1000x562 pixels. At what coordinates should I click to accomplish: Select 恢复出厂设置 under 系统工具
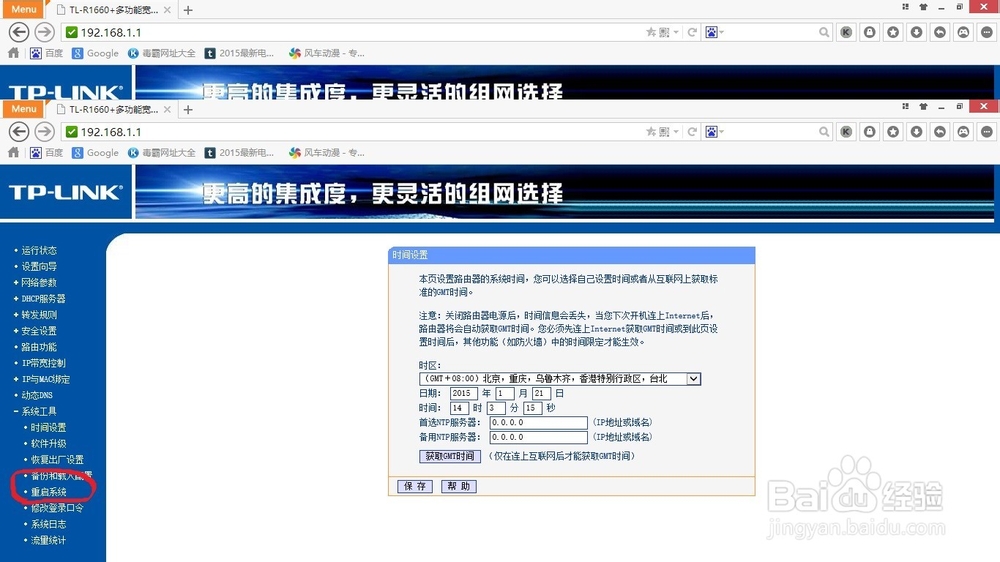coord(57,460)
